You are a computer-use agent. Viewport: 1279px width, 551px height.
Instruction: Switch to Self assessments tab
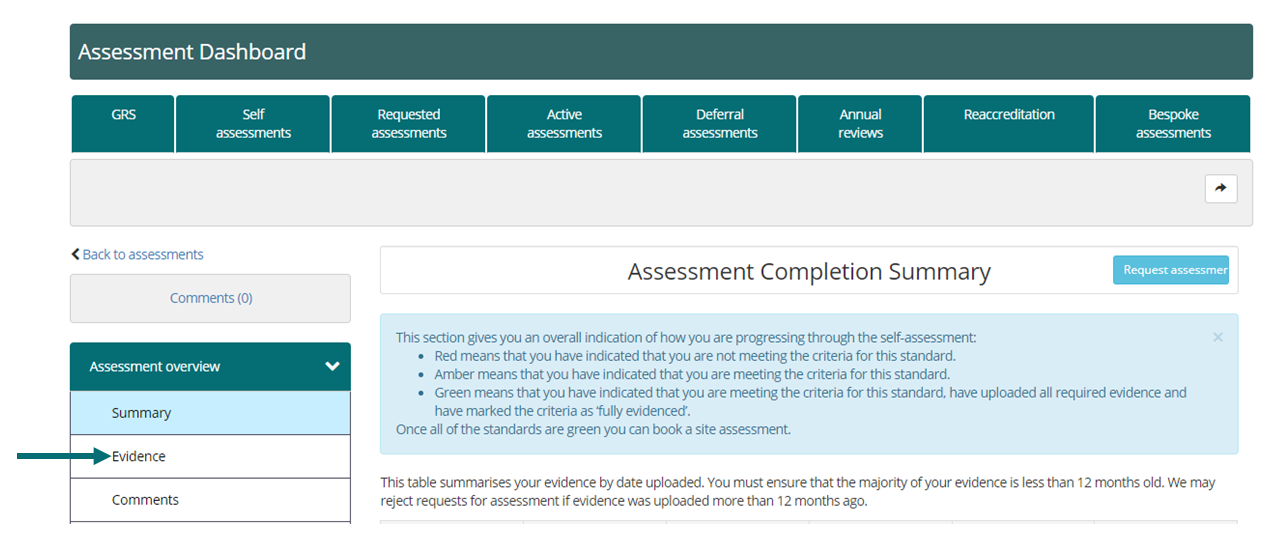[253, 123]
